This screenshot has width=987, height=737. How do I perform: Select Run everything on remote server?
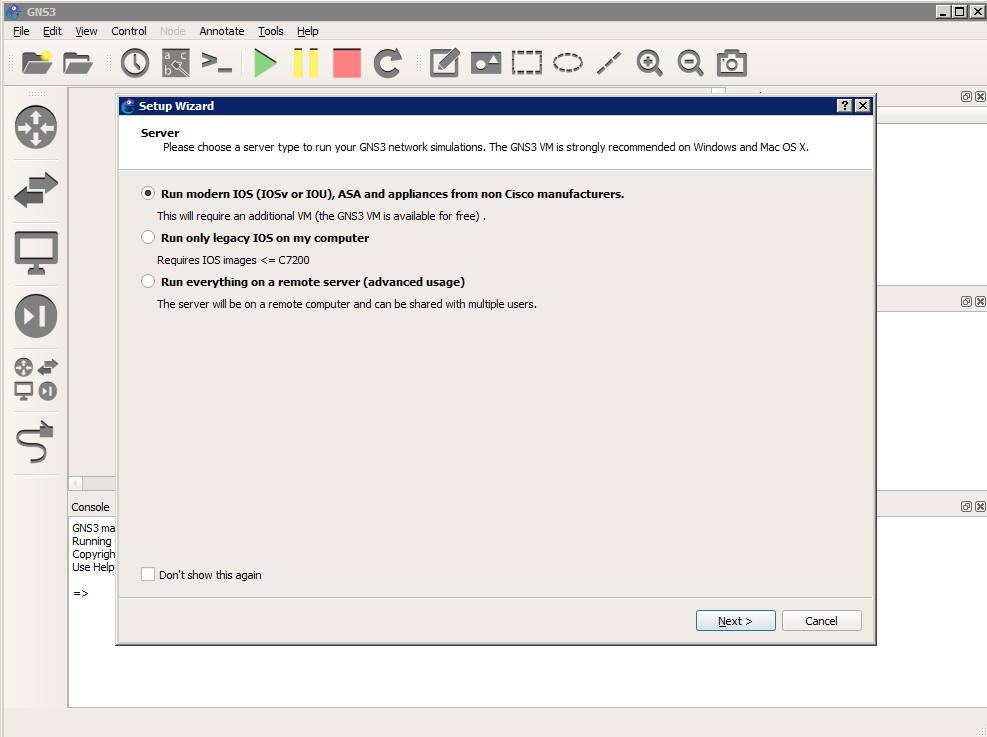(148, 281)
